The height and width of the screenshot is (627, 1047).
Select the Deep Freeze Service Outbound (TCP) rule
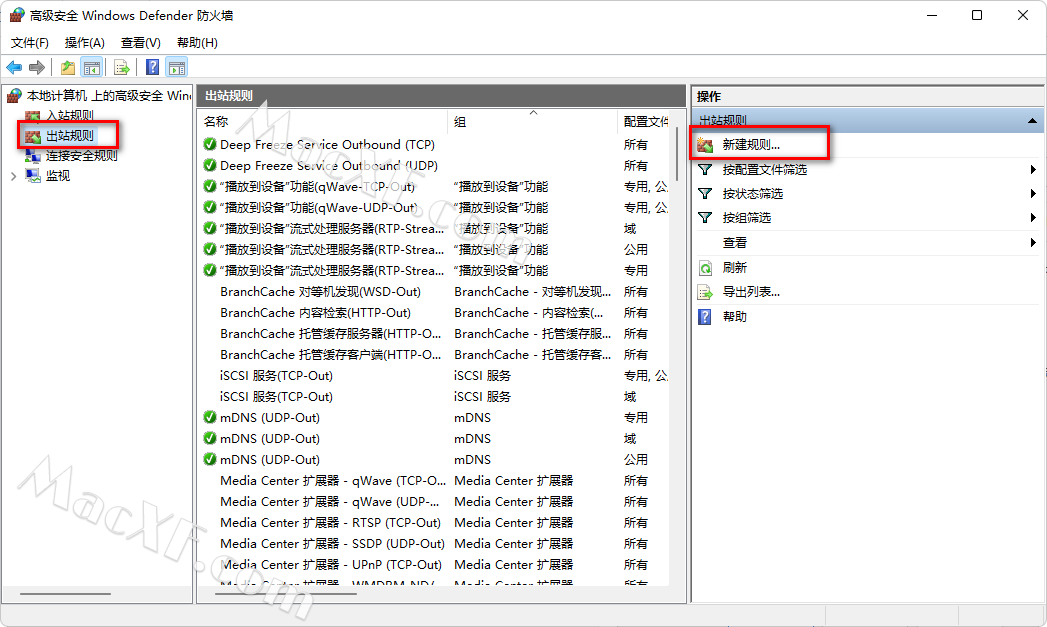click(327, 145)
